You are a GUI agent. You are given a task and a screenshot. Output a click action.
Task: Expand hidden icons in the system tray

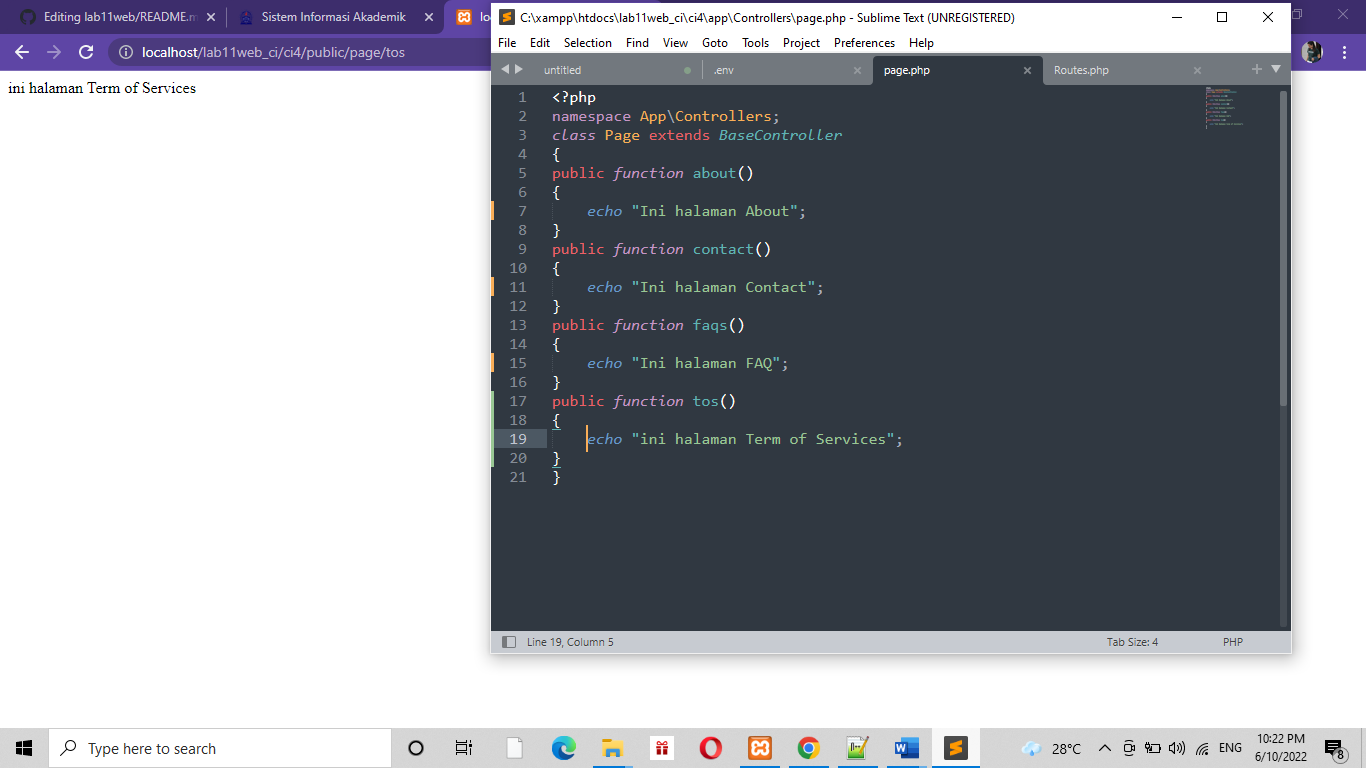click(x=1104, y=747)
